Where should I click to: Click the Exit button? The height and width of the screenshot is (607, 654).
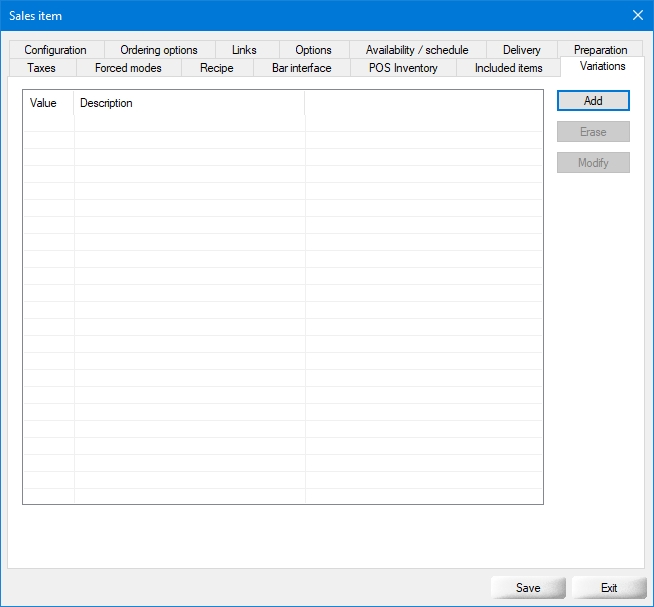pyautogui.click(x=609, y=588)
